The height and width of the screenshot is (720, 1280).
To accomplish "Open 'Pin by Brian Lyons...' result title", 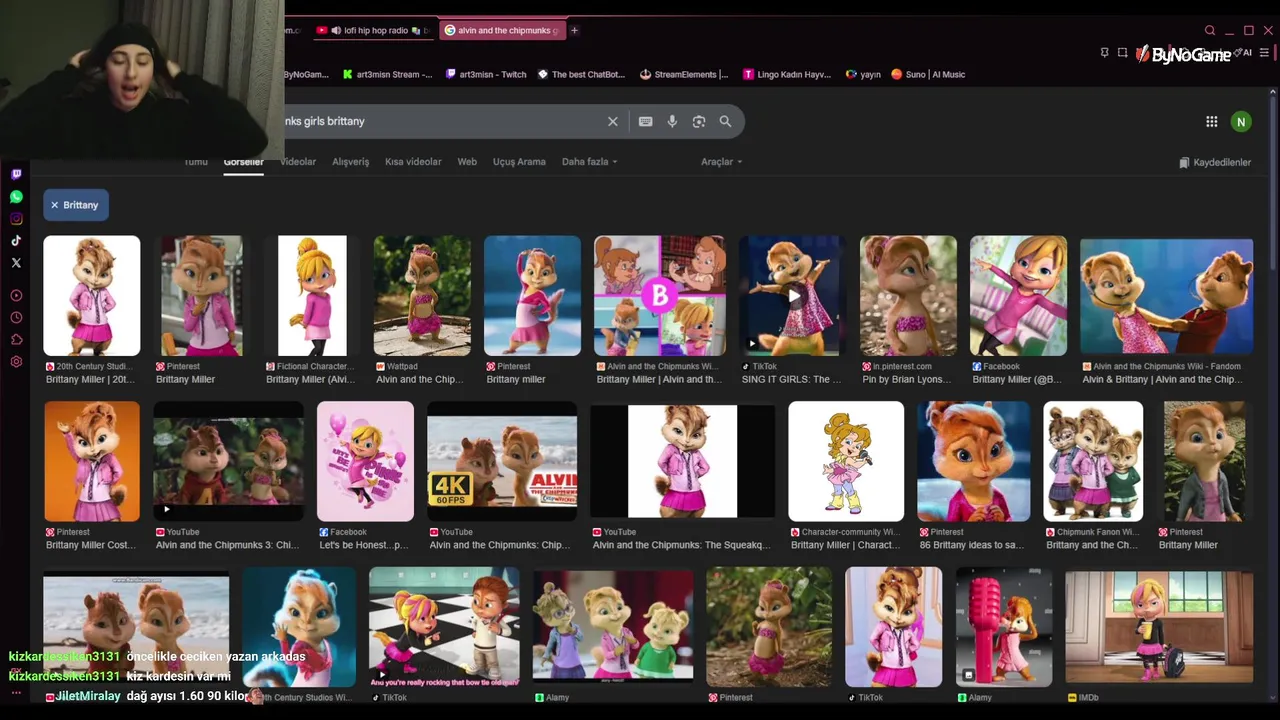I will pos(907,379).
